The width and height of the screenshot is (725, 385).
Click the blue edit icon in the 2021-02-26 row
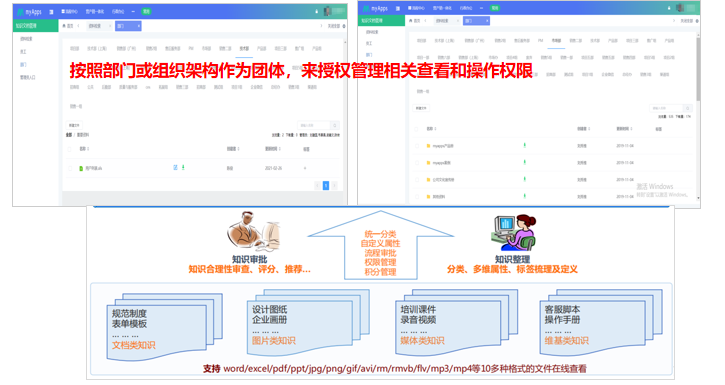click(175, 167)
